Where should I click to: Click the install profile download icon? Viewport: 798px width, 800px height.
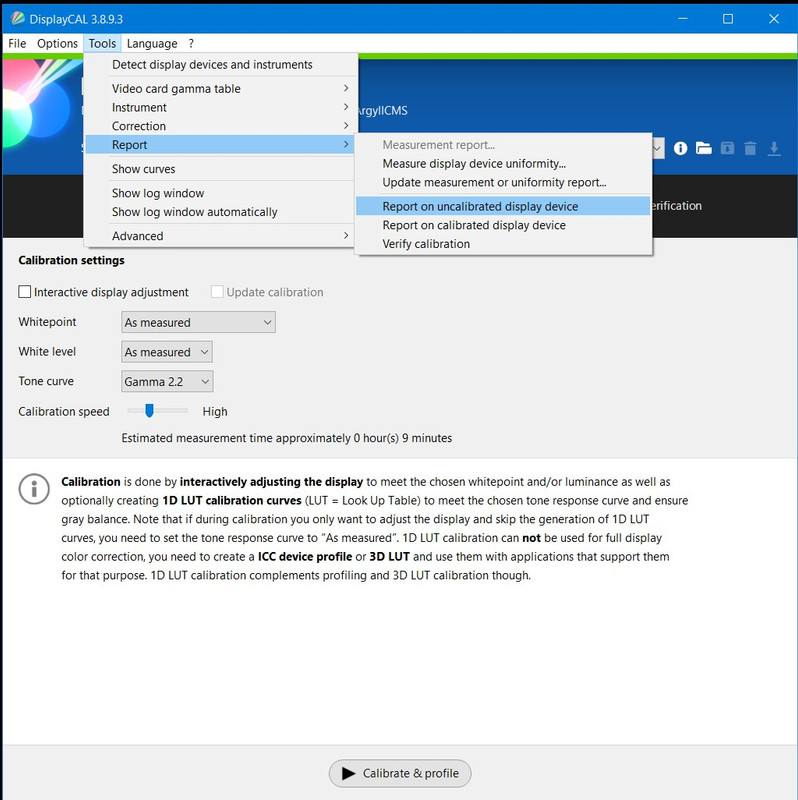click(774, 148)
